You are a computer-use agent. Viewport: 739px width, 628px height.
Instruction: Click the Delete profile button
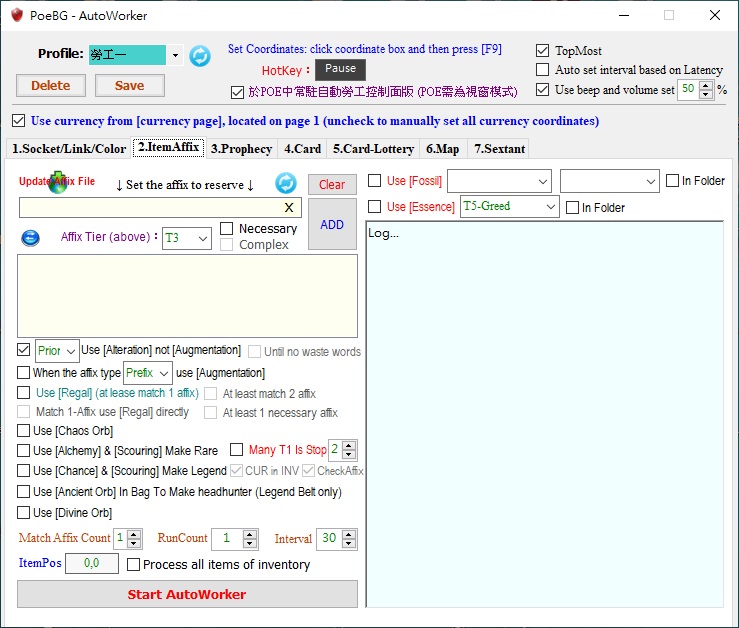click(51, 85)
